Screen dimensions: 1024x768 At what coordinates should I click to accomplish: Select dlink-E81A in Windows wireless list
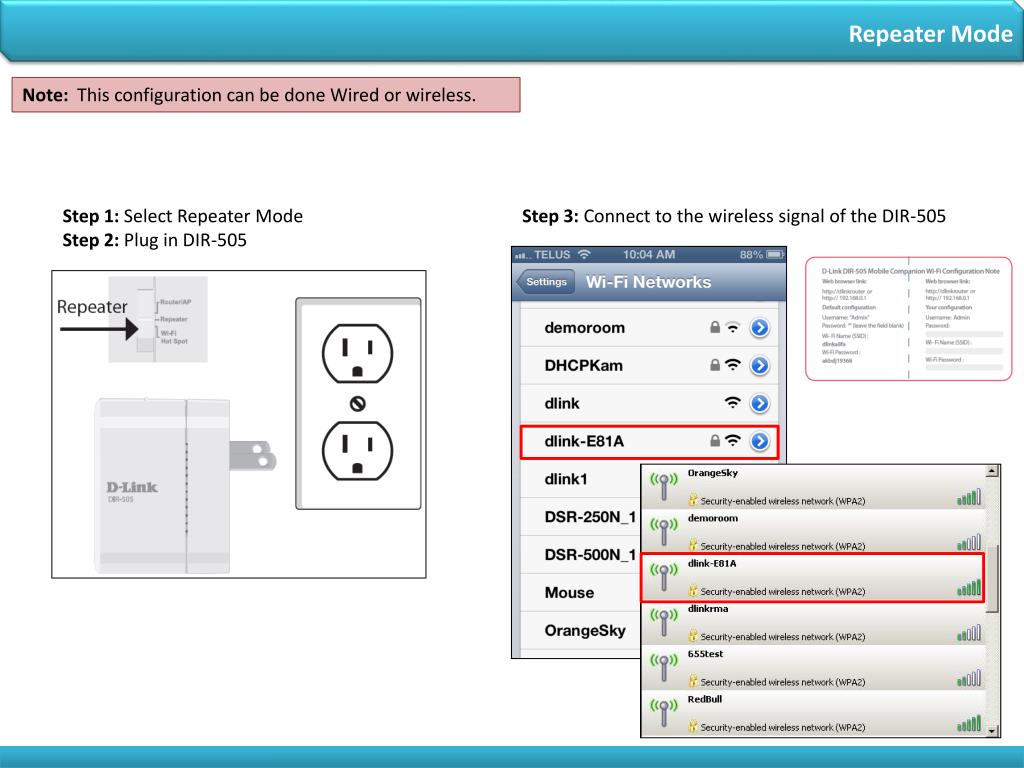tap(813, 577)
